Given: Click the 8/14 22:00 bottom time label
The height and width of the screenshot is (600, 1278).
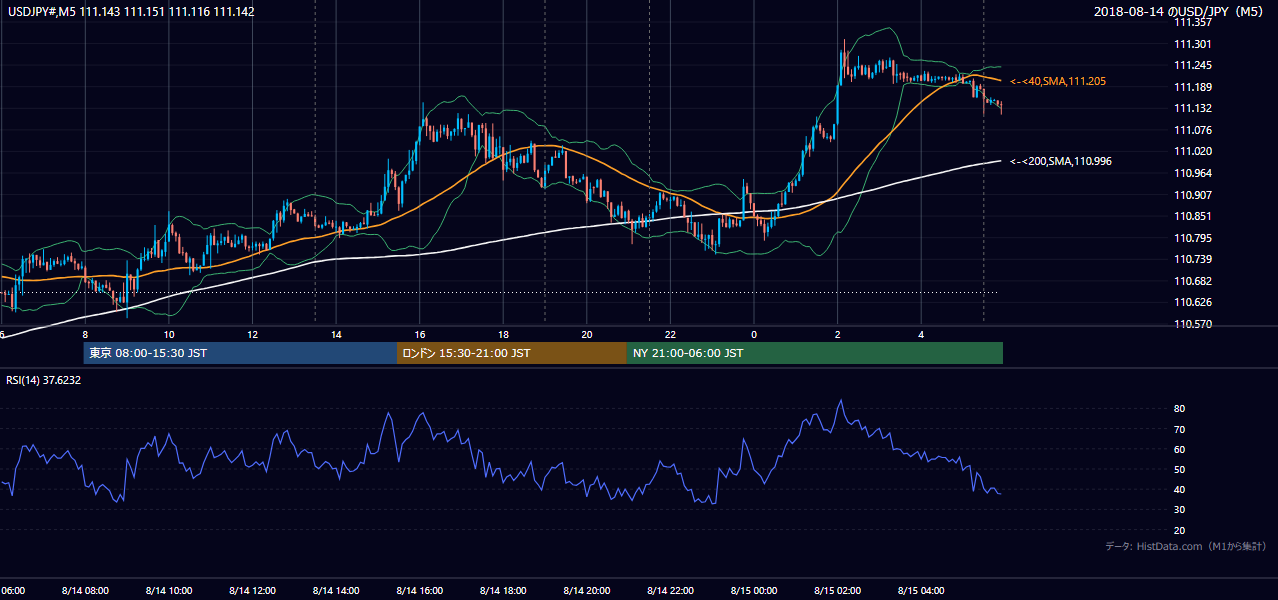Looking at the screenshot, I should [x=670, y=590].
